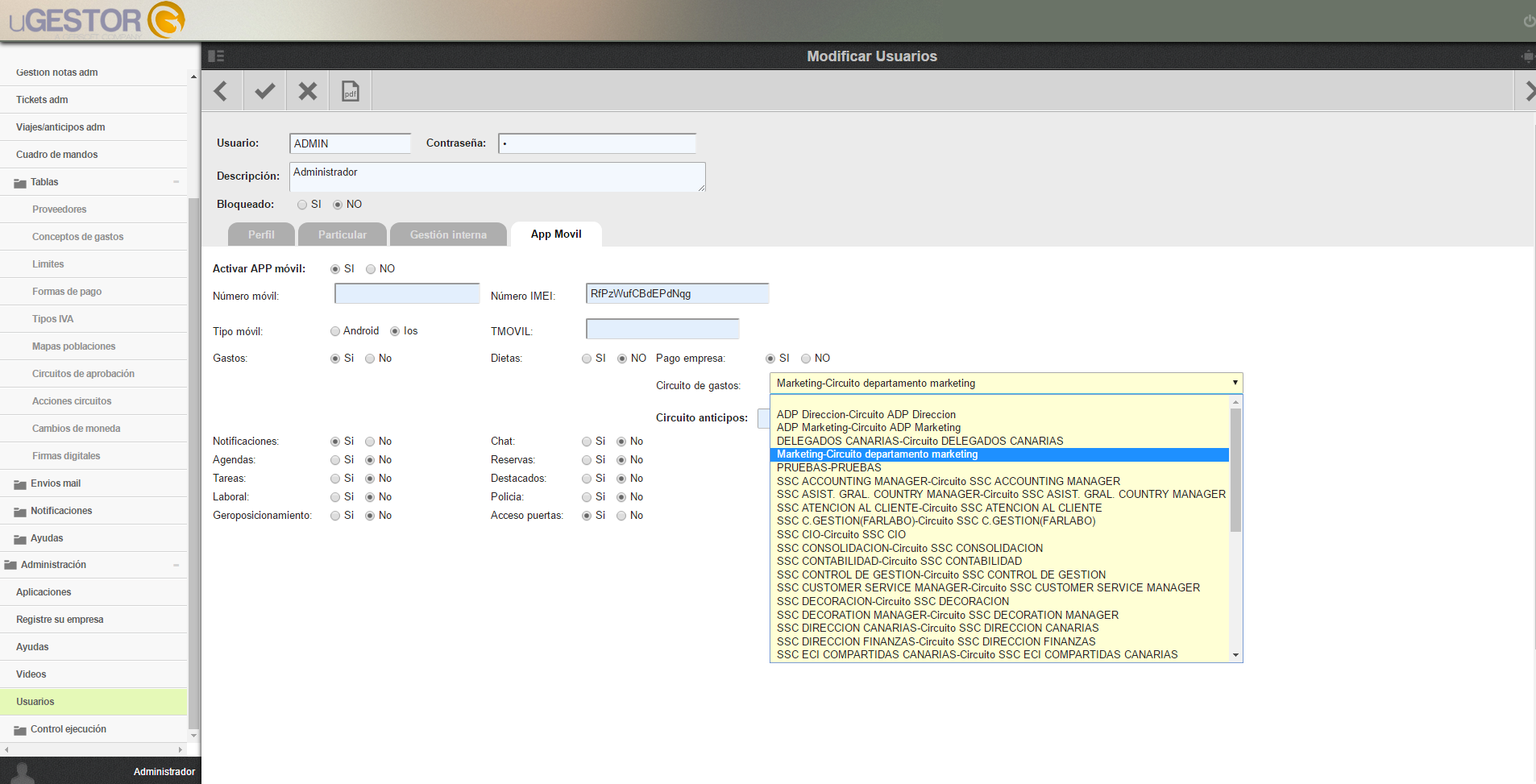
Task: Choose DELEGADOS CANARIAS circuit option
Action: click(999, 441)
